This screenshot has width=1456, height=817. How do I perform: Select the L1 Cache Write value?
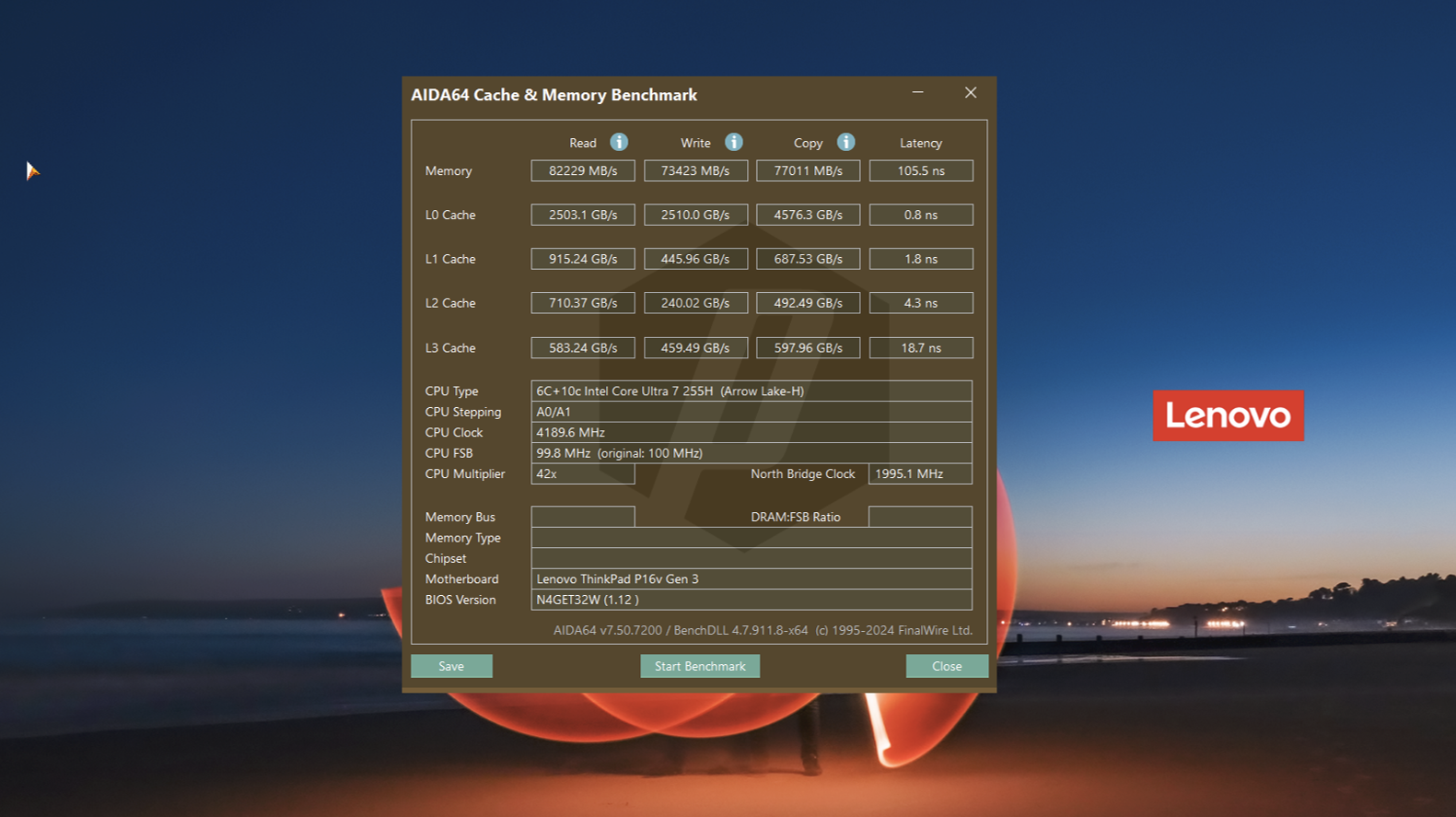(695, 259)
